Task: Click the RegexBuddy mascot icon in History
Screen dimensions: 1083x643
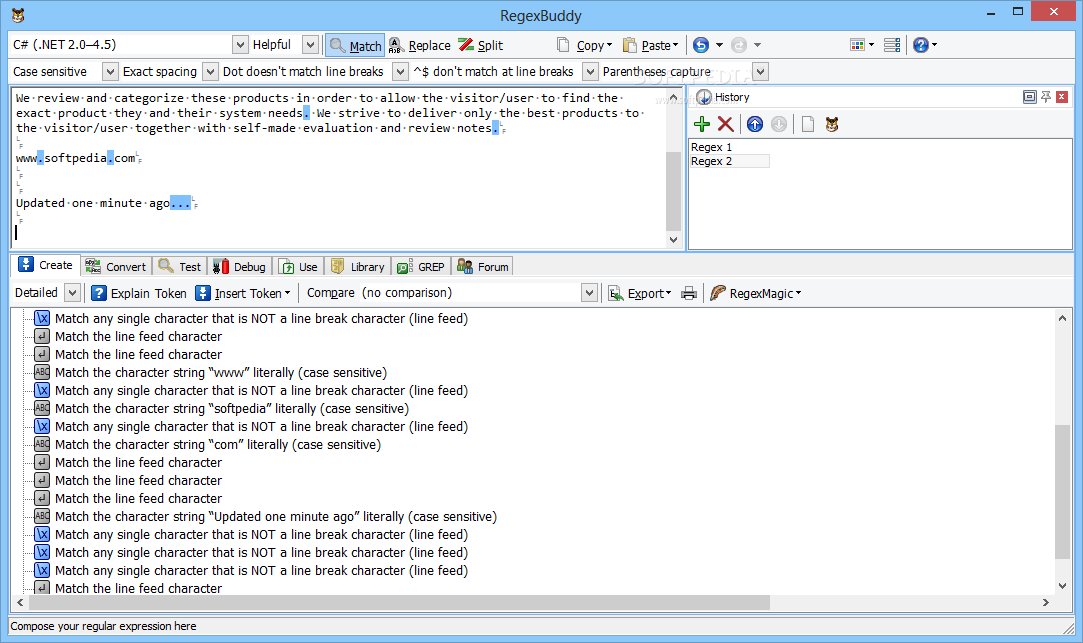Action: pyautogui.click(x=832, y=124)
